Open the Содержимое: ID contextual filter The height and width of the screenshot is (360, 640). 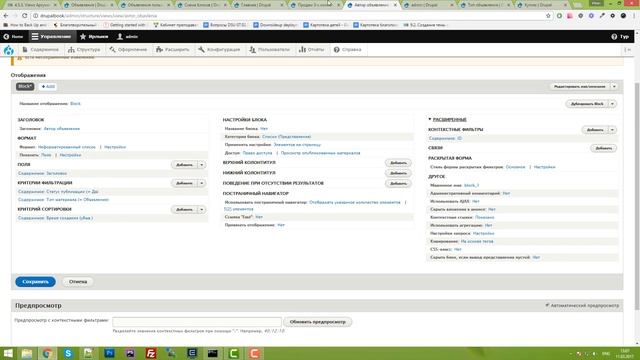click(x=445, y=138)
